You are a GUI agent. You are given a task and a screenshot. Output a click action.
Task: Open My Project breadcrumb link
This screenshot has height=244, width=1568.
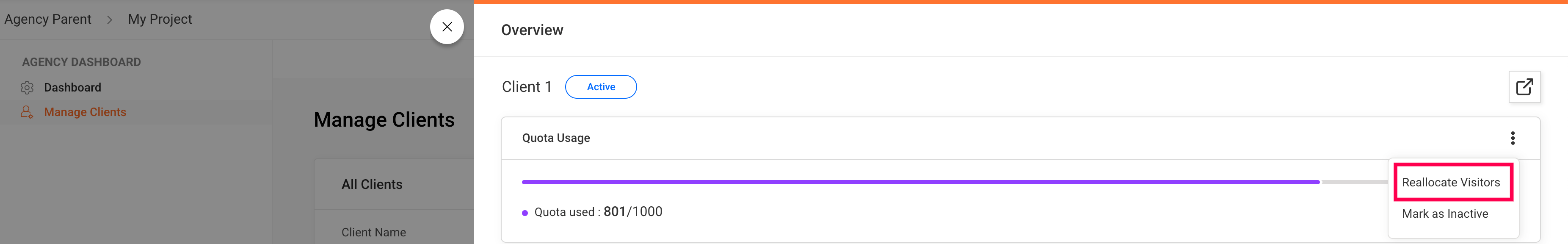(160, 19)
